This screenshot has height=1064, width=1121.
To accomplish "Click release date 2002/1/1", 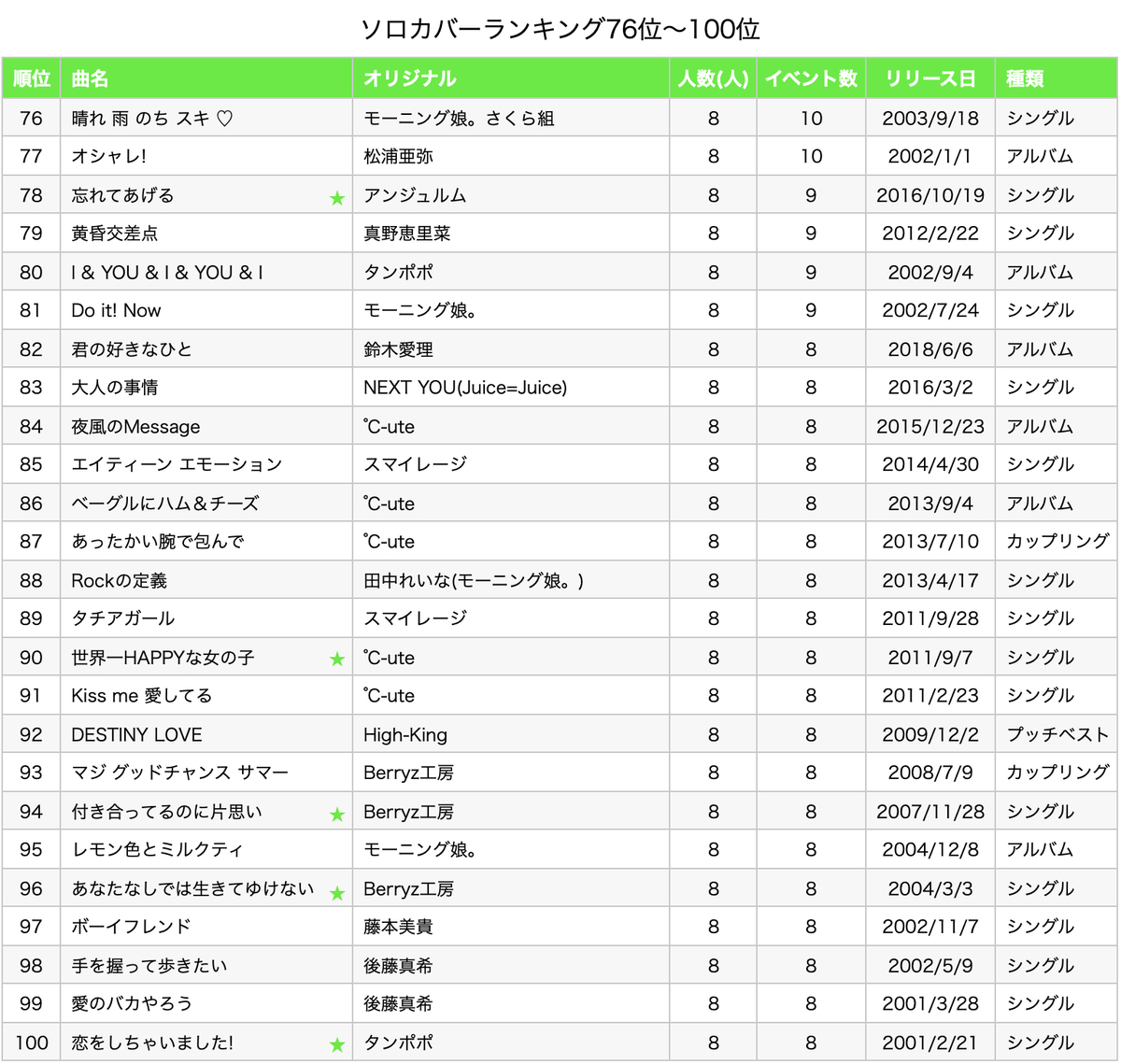I will click(930, 157).
